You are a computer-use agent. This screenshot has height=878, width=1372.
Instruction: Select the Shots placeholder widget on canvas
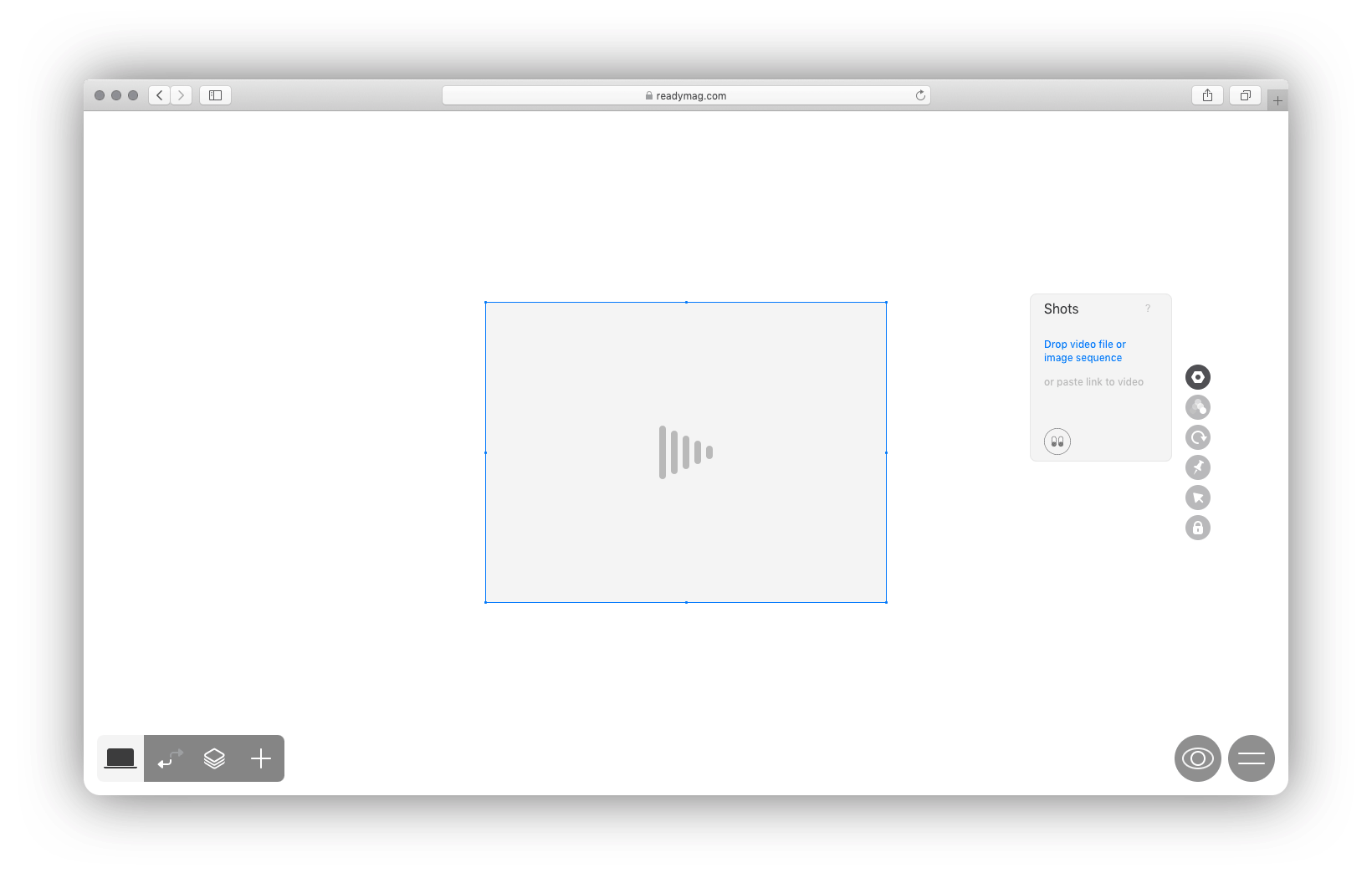[686, 452]
